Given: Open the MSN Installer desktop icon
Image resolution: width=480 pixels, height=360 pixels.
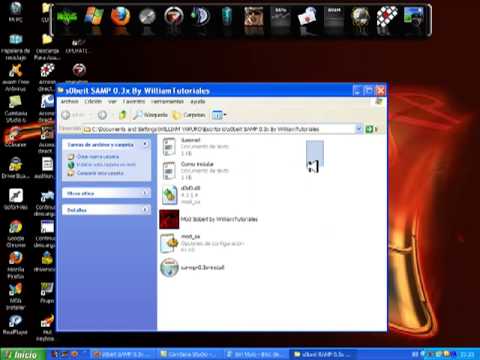Looking at the screenshot, I should 15,296.
